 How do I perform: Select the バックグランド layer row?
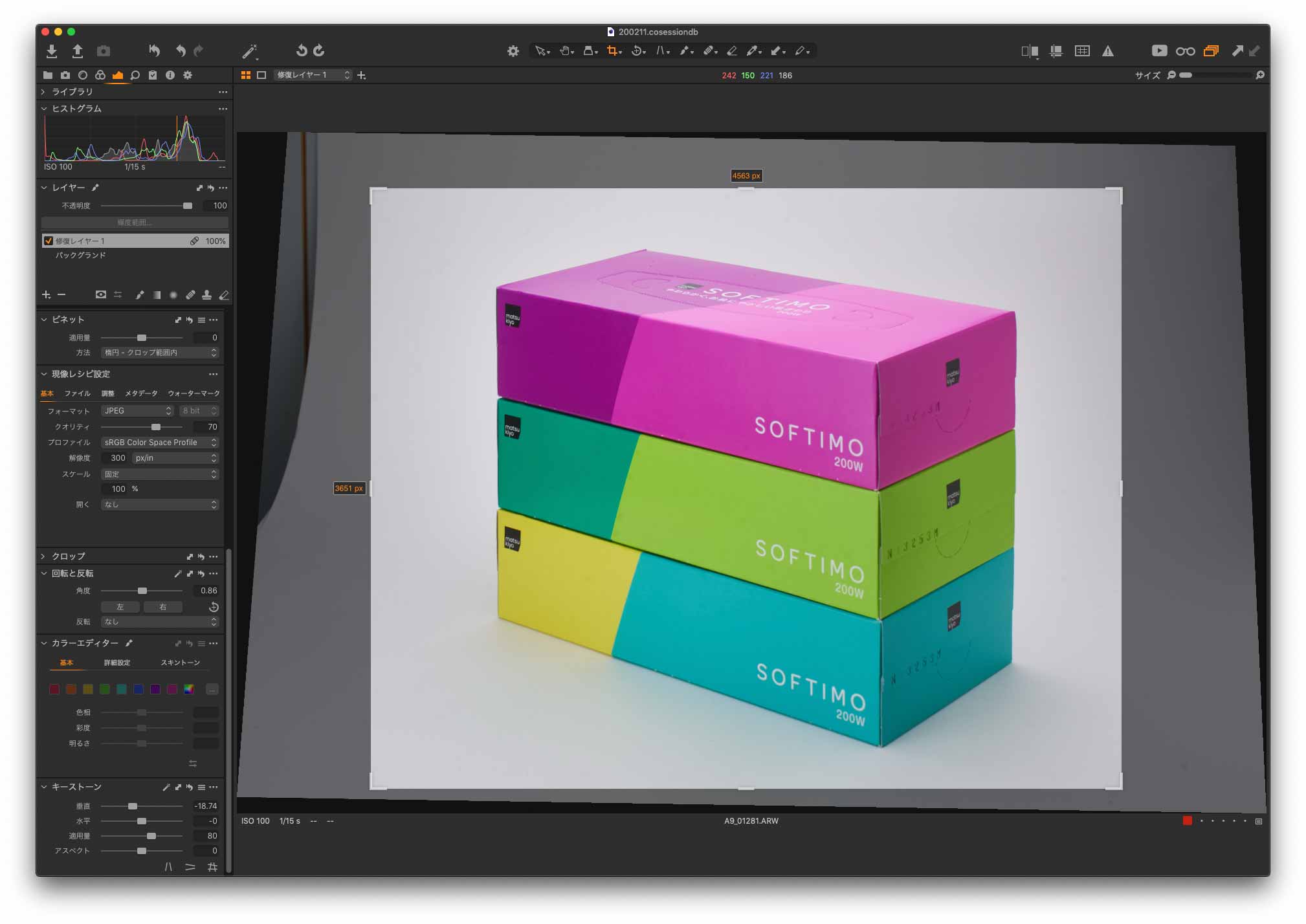[x=135, y=255]
